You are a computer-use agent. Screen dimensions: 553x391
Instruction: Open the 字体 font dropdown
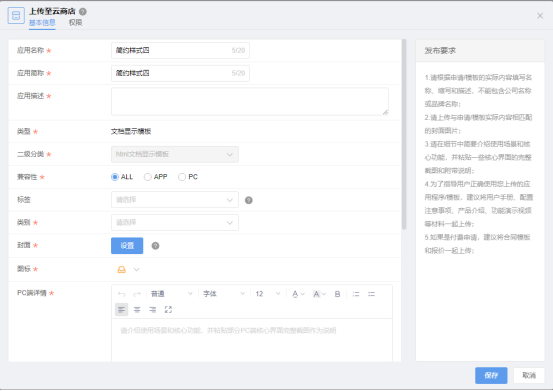pos(224,294)
